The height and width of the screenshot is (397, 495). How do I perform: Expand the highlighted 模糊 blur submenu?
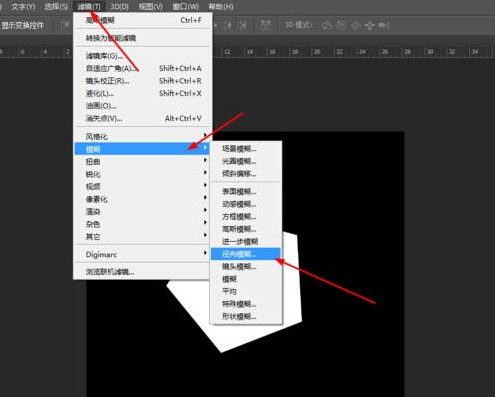[143, 149]
